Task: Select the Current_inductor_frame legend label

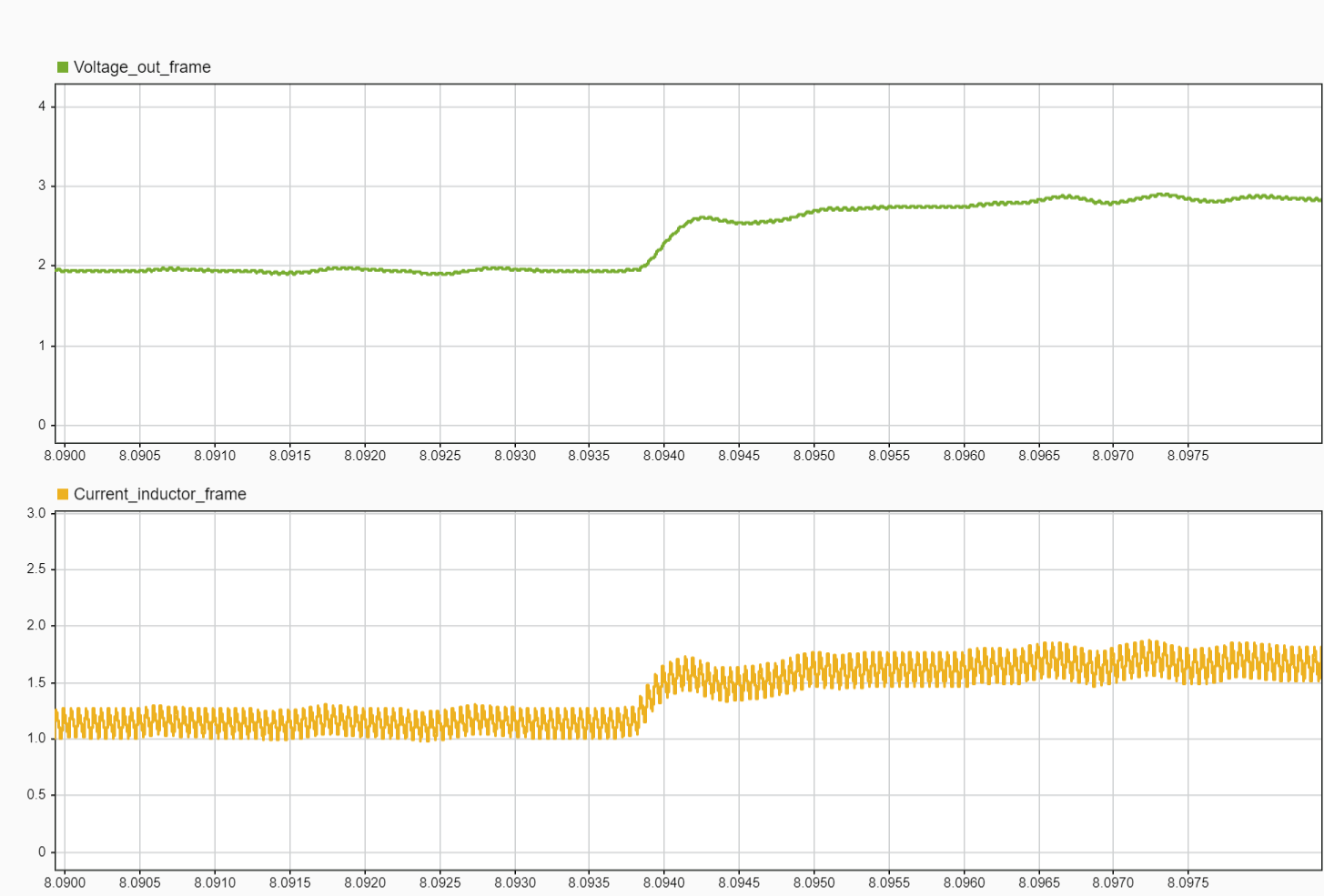Action: pyautogui.click(x=159, y=494)
